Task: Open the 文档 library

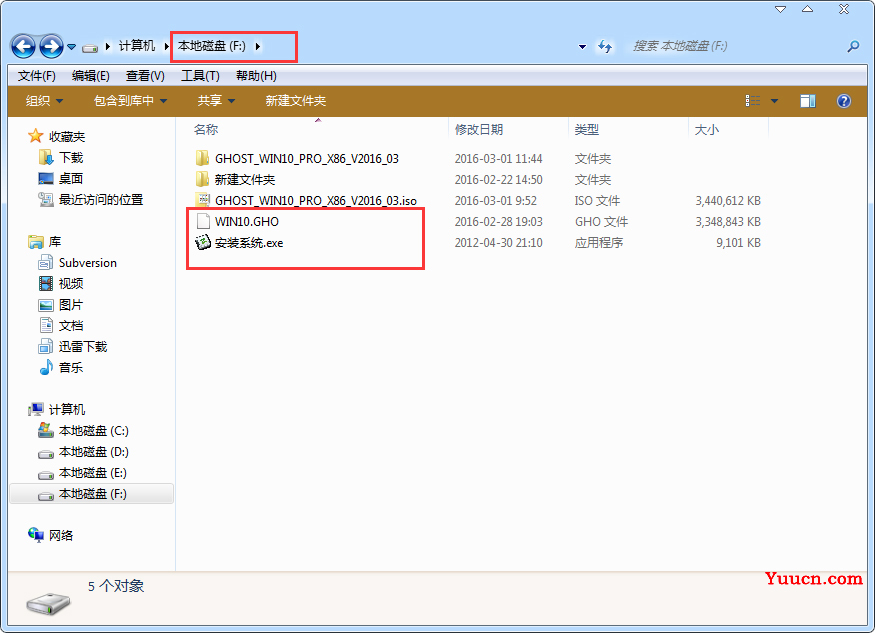Action: (71, 325)
